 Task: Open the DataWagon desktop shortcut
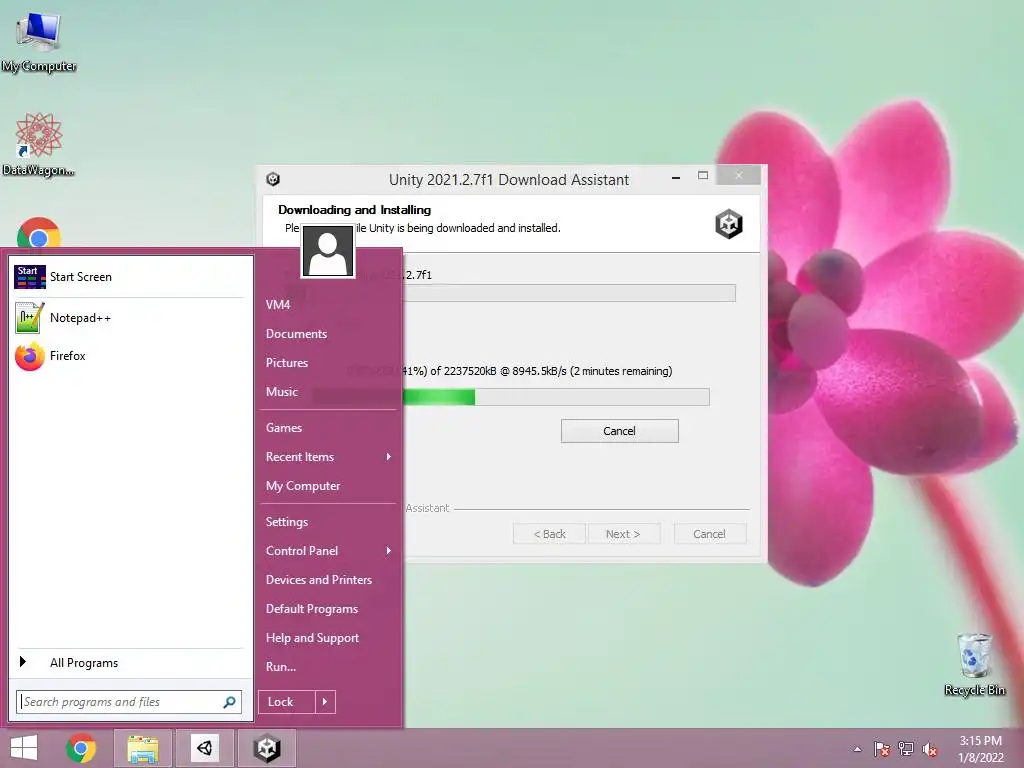(x=38, y=144)
